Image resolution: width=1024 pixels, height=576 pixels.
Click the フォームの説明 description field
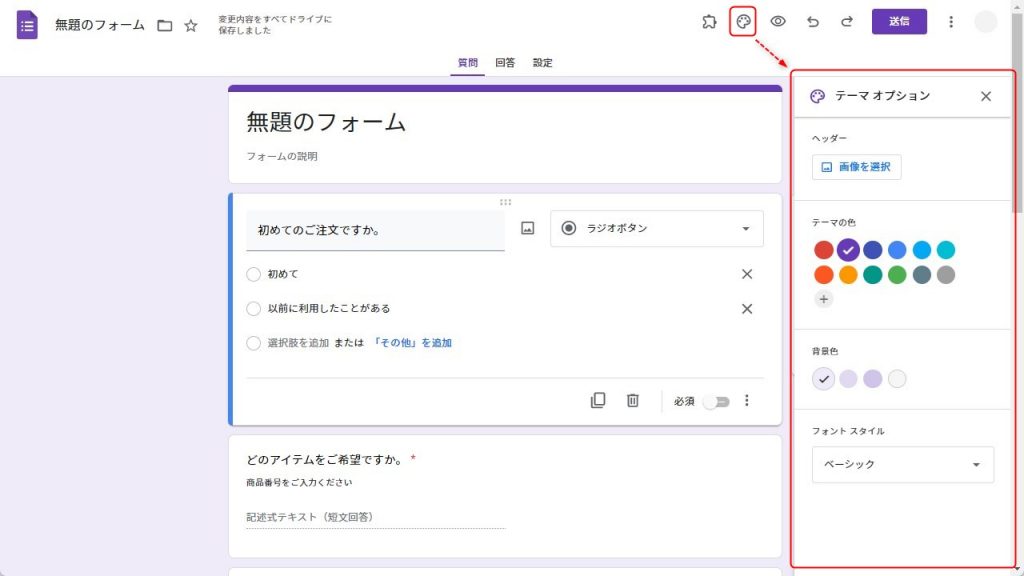(x=281, y=157)
